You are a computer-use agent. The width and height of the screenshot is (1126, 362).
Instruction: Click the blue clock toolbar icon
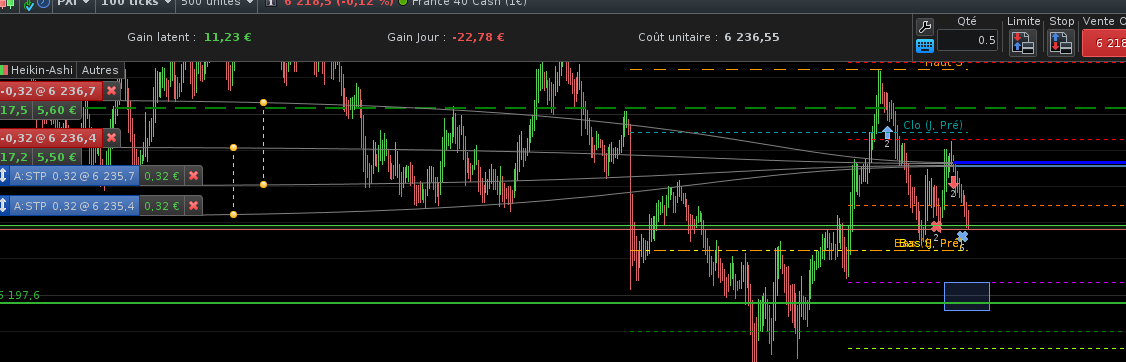click(44, 4)
